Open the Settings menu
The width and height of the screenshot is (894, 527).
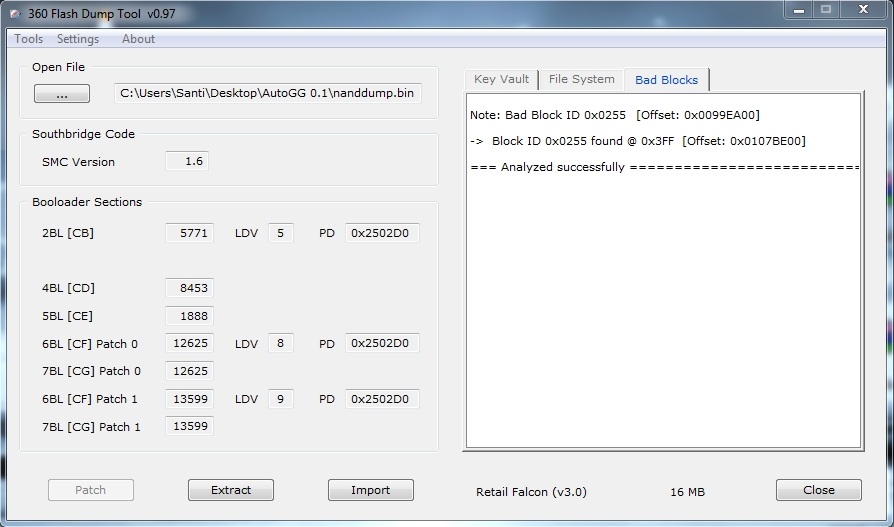tap(78, 39)
